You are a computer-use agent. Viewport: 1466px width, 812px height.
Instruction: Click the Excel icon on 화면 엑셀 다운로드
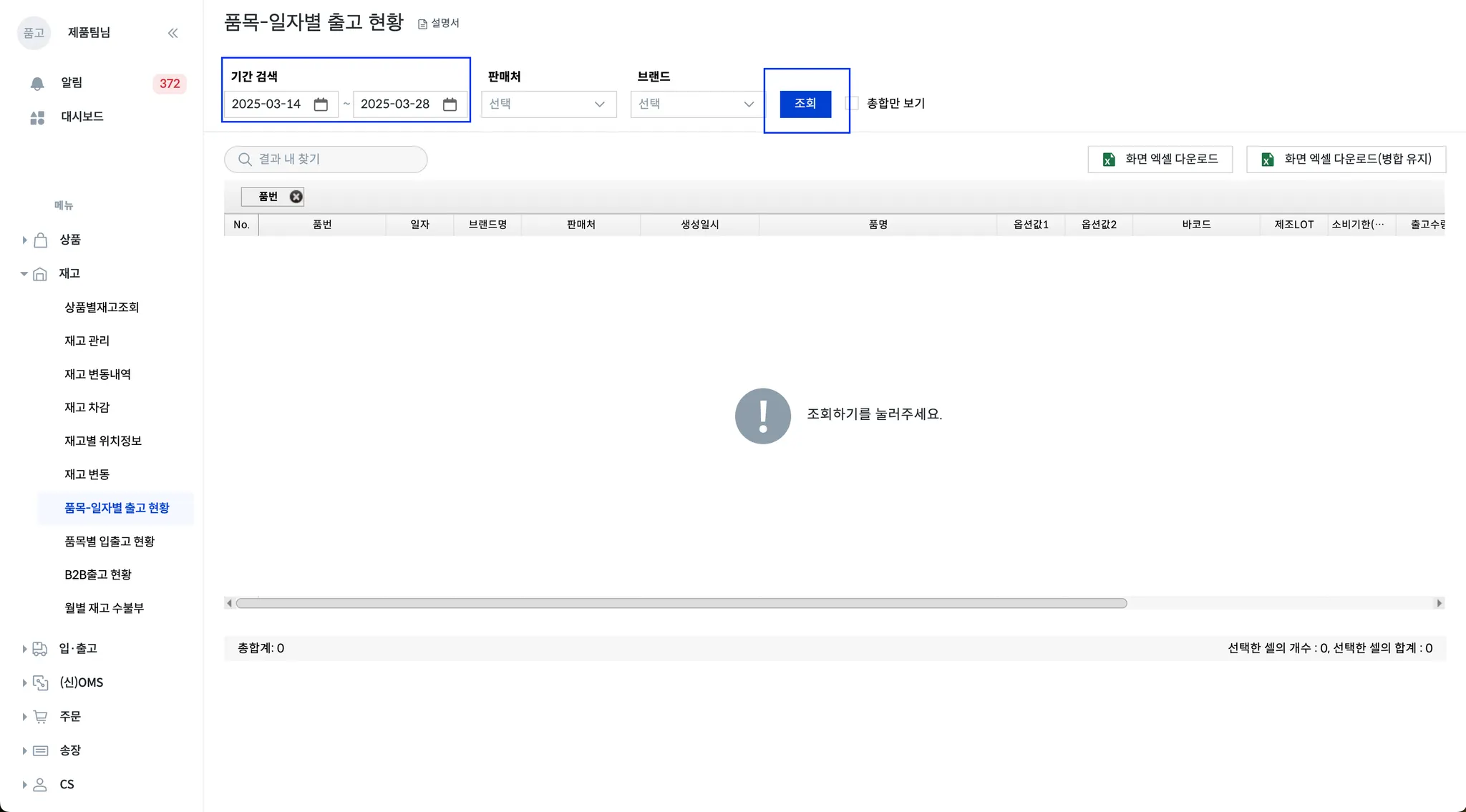click(1109, 160)
